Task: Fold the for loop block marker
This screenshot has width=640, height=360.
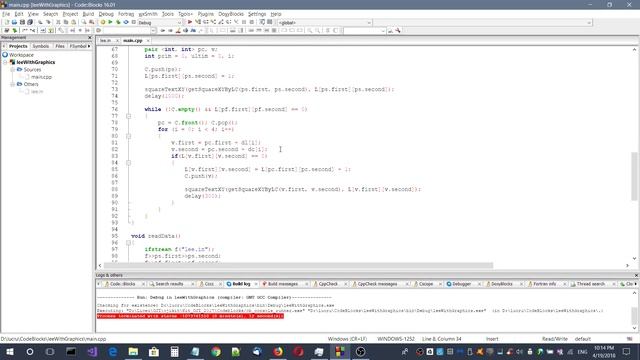Action: [x=128, y=136]
